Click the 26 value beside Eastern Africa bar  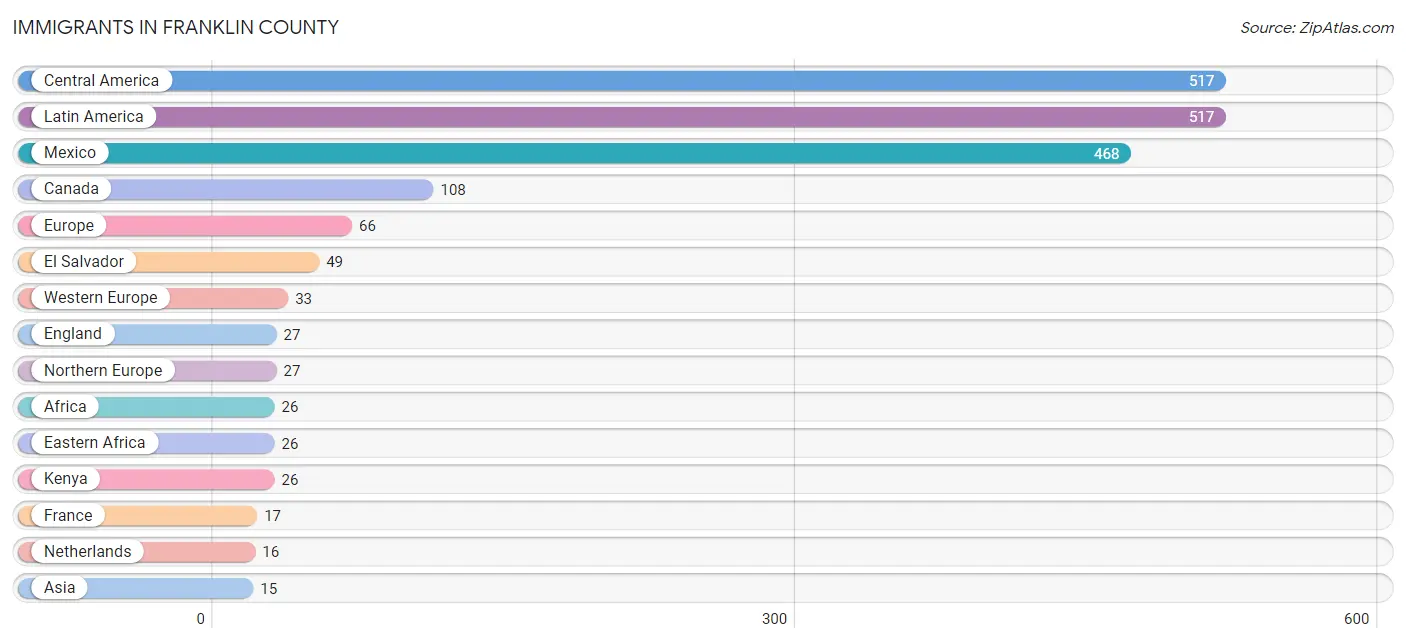point(290,444)
